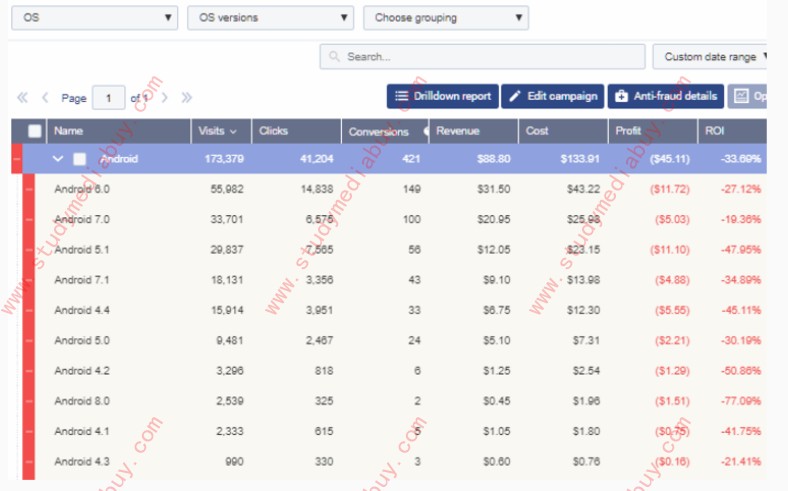The image size is (788, 491).
Task: Select the Android 4.2 row name
Action: 82,371
